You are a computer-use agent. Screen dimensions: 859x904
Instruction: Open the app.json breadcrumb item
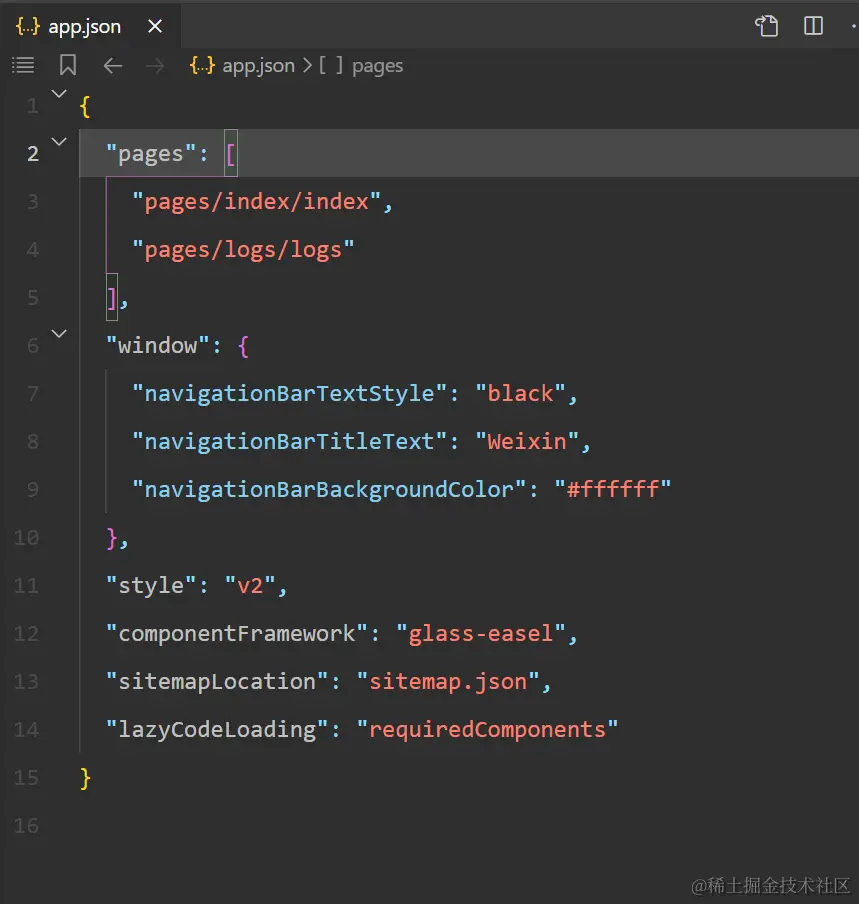(x=258, y=66)
